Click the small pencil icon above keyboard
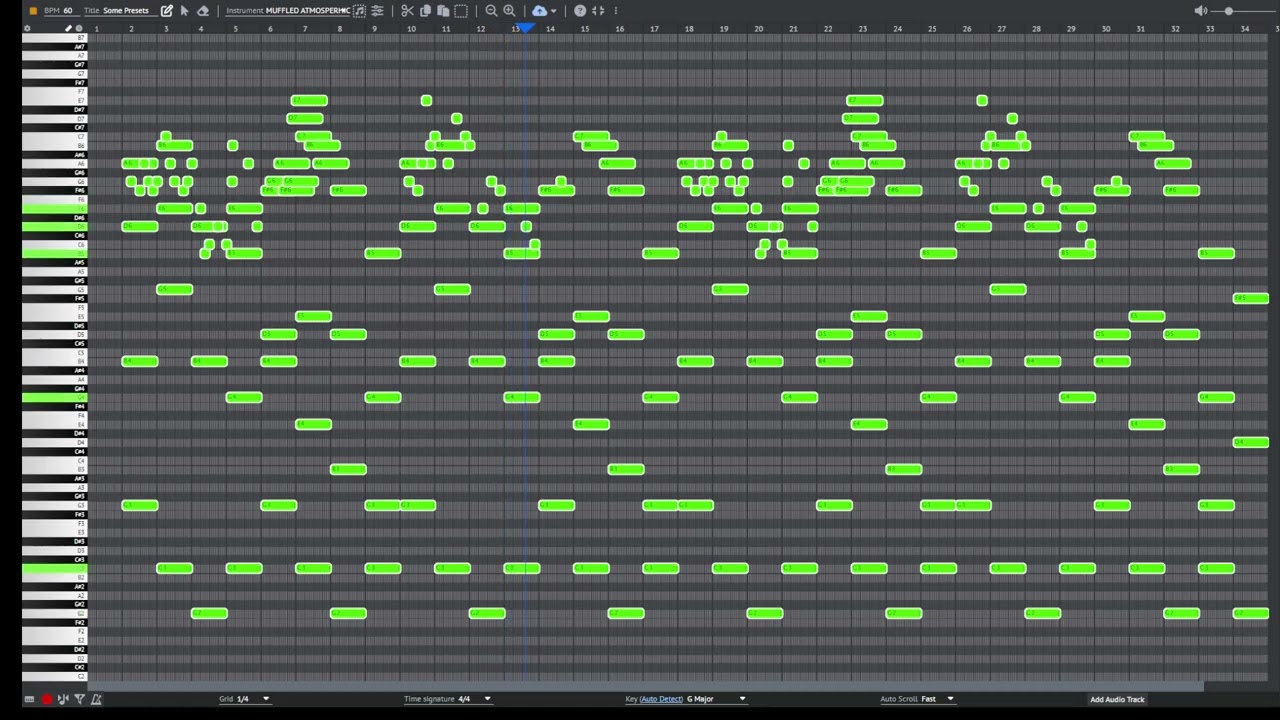Screen dimensions: 1280x720 (x=68, y=28)
